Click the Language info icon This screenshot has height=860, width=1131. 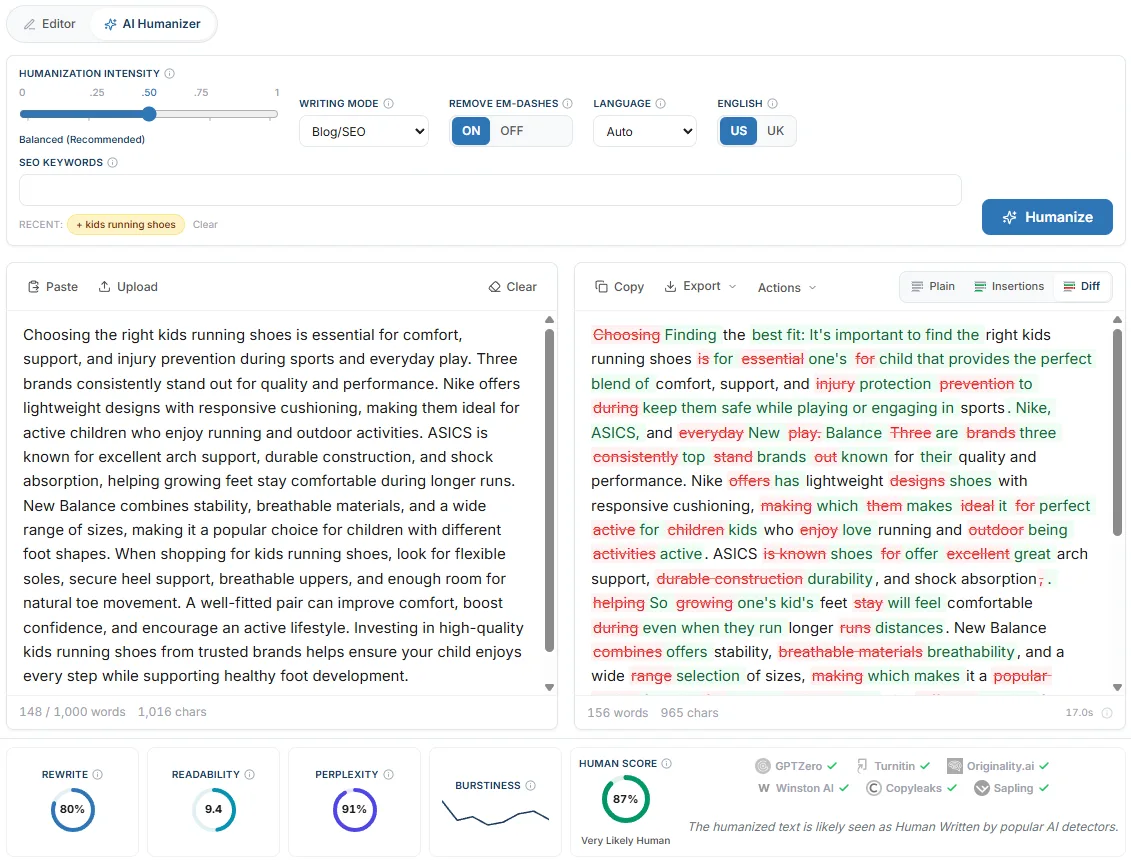tap(661, 103)
